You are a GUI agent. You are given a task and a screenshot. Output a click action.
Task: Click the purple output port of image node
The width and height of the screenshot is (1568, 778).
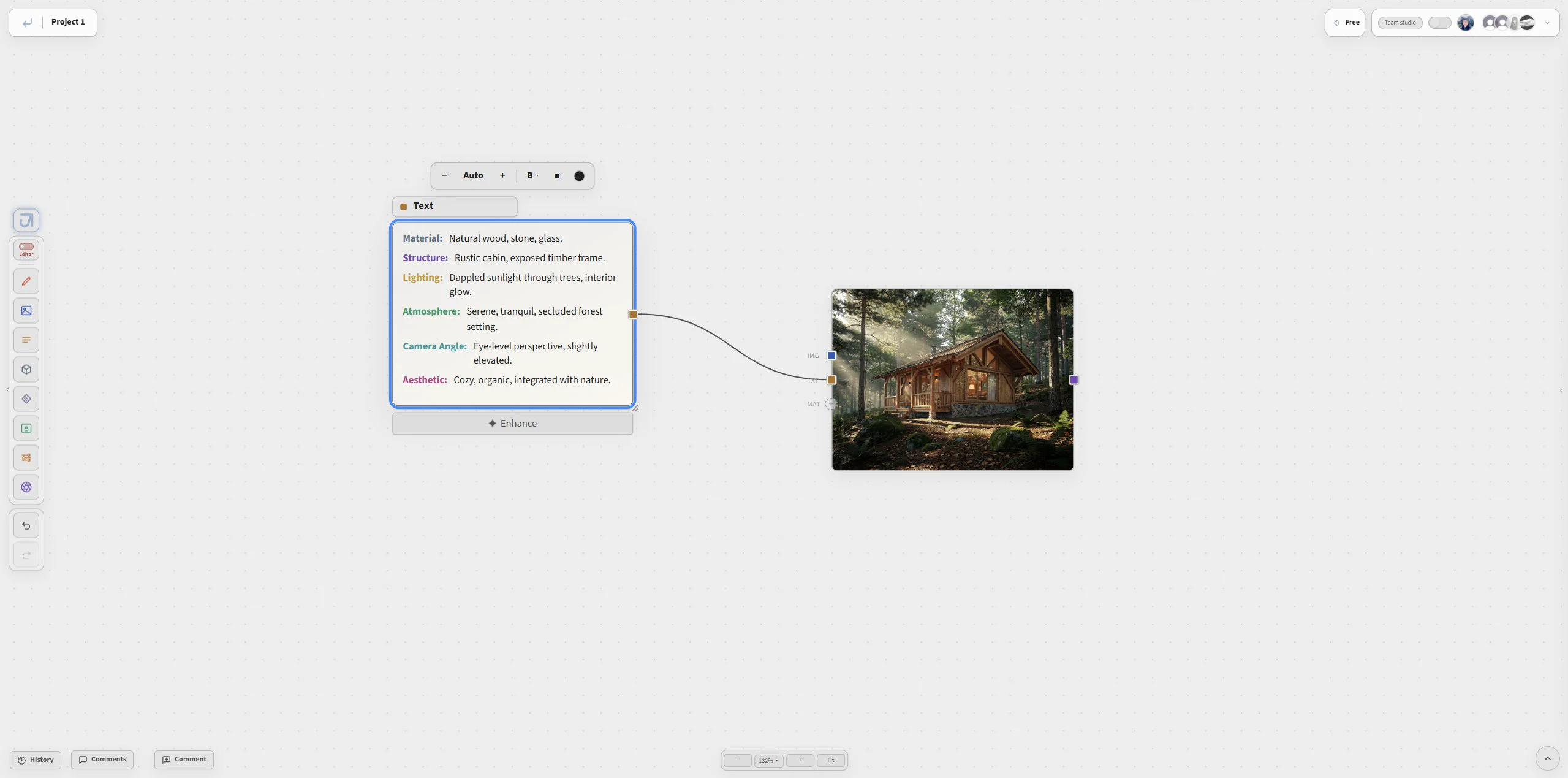pos(1074,380)
